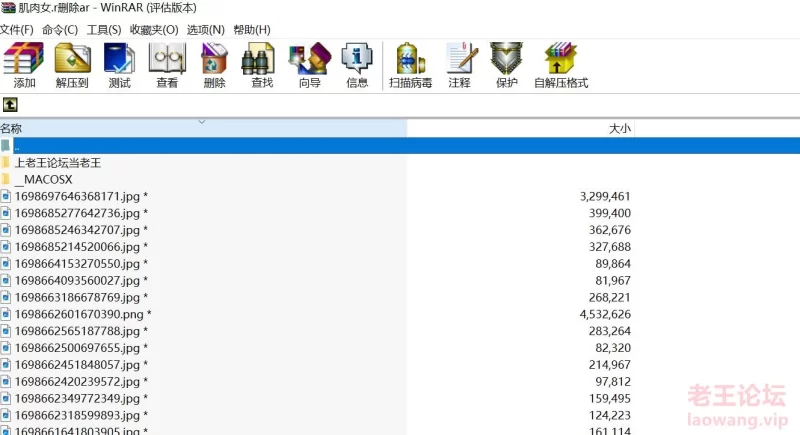Viewport: 800px width, 435px height.
Task: Click size value 327,688
Action: click(x=610, y=247)
